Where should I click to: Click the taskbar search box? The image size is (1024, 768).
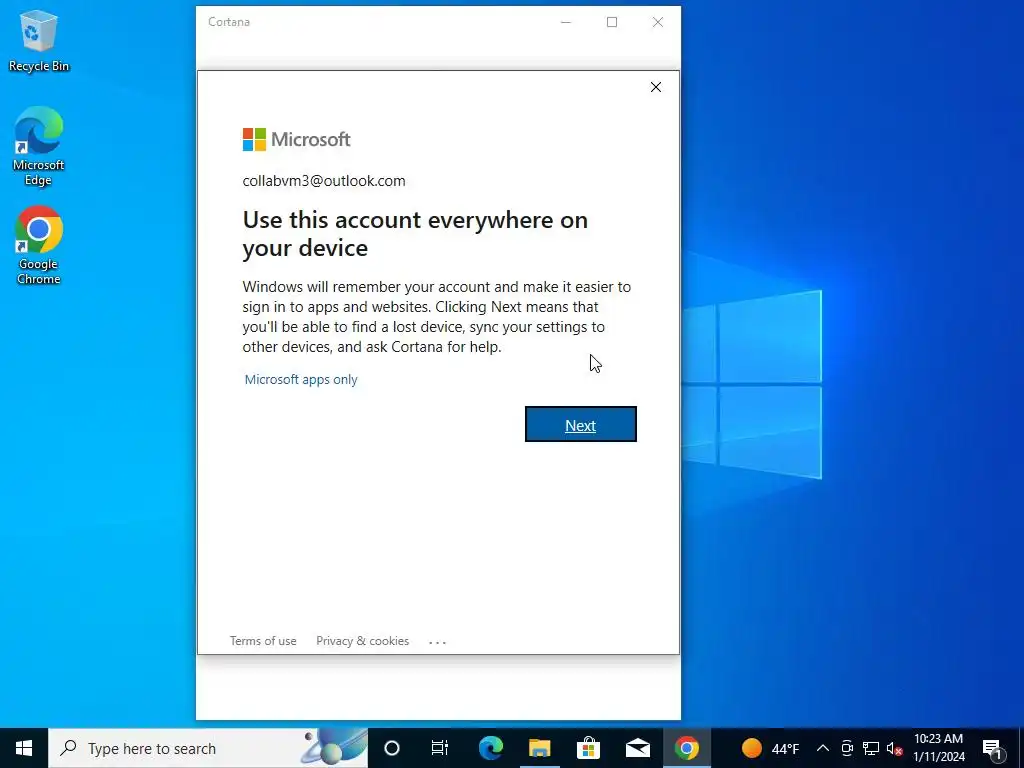208,748
